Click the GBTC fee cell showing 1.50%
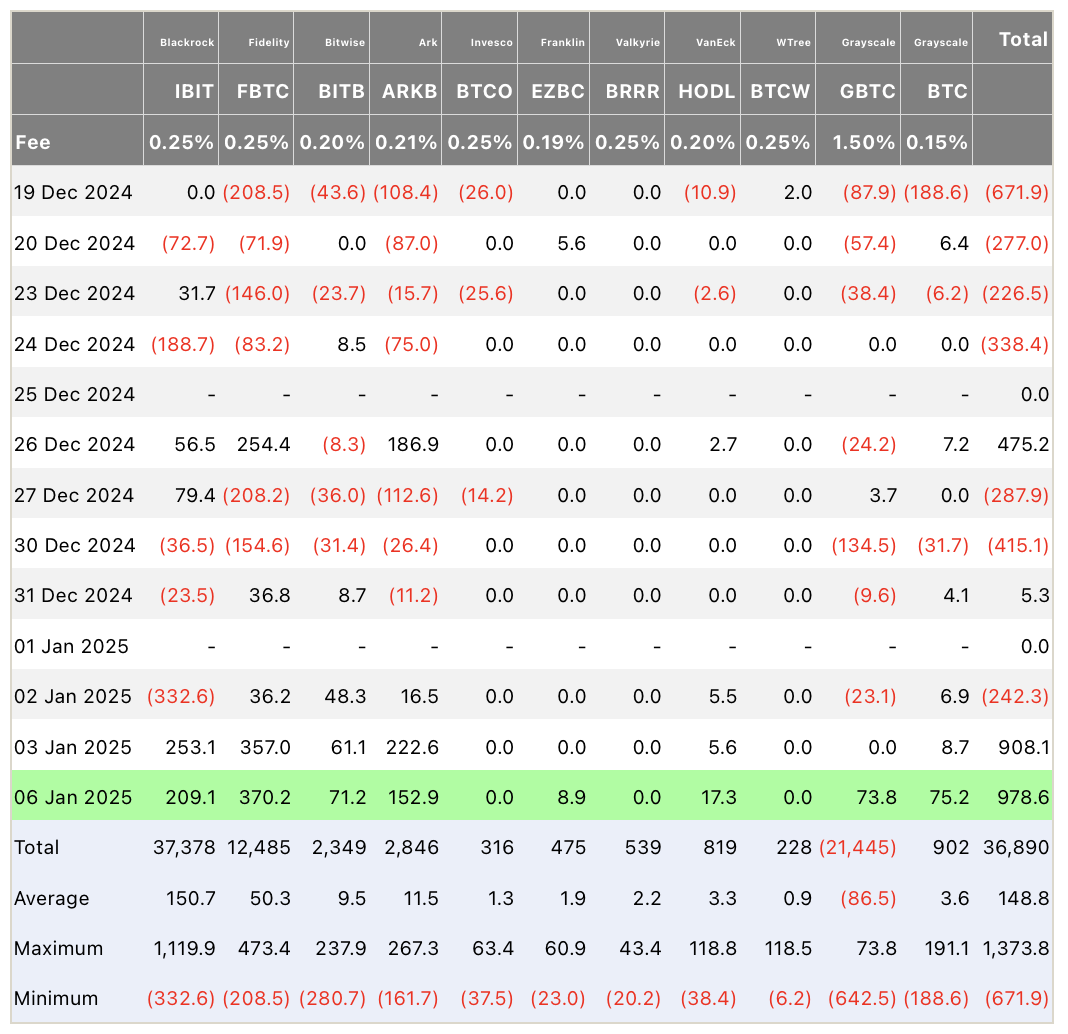The height and width of the screenshot is (1034, 1068). click(x=863, y=142)
